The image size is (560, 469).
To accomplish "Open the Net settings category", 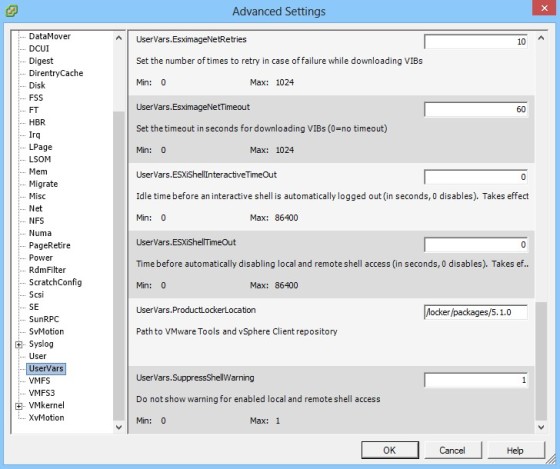I will [35, 208].
